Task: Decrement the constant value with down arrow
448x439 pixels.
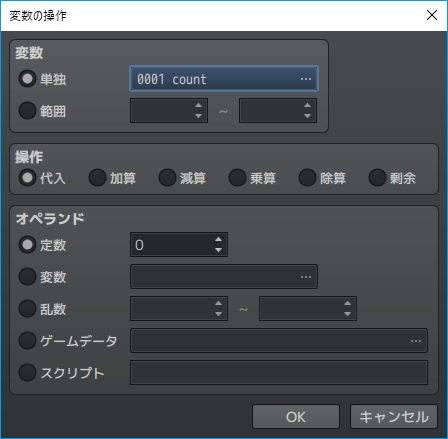Action: [219, 250]
